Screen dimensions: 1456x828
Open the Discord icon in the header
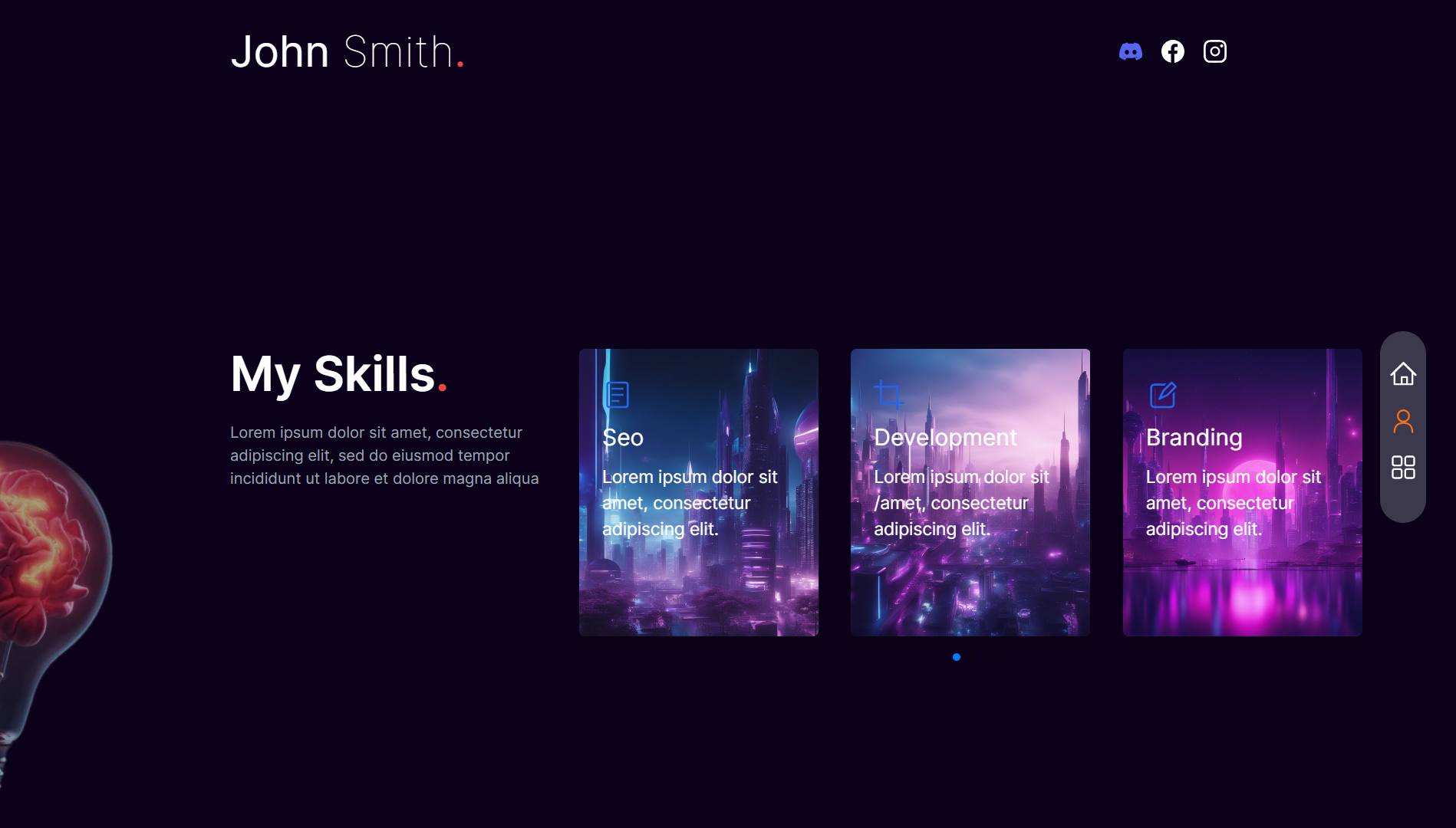point(1132,51)
